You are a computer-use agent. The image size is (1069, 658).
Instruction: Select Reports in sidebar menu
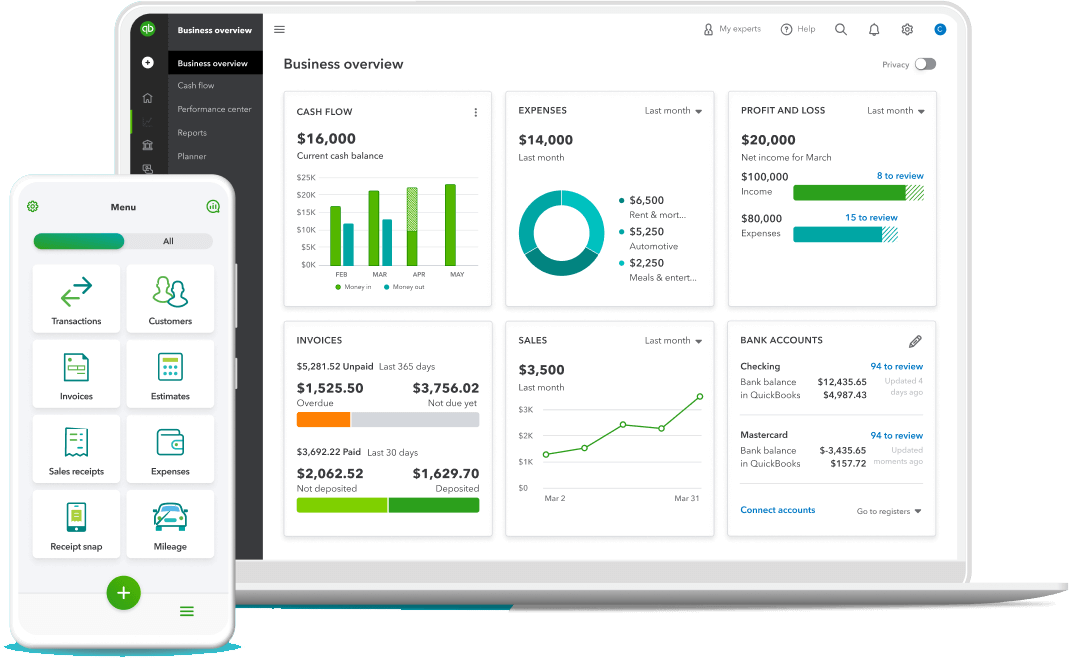[x=192, y=133]
